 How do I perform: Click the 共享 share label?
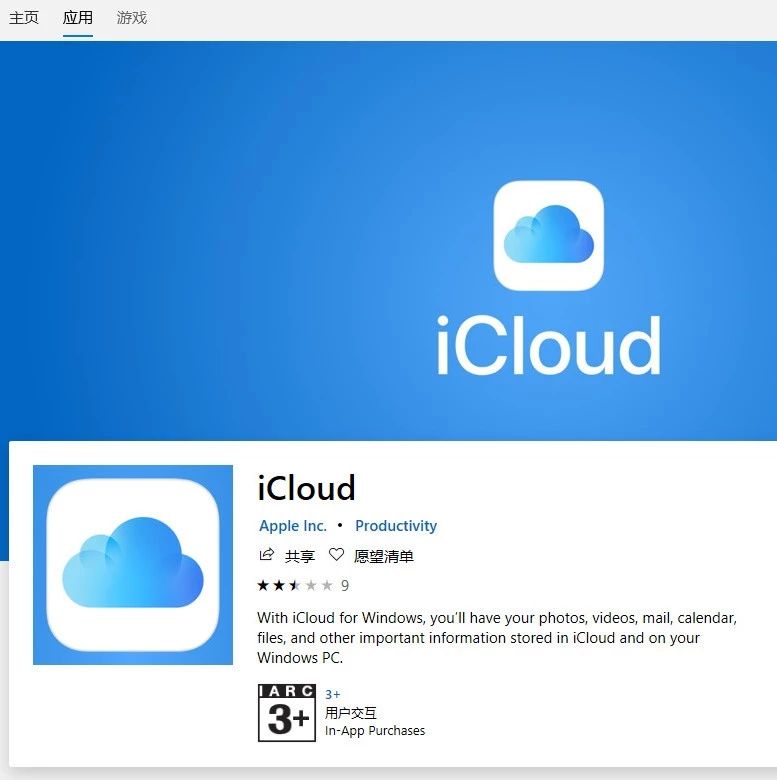pyautogui.click(x=300, y=556)
